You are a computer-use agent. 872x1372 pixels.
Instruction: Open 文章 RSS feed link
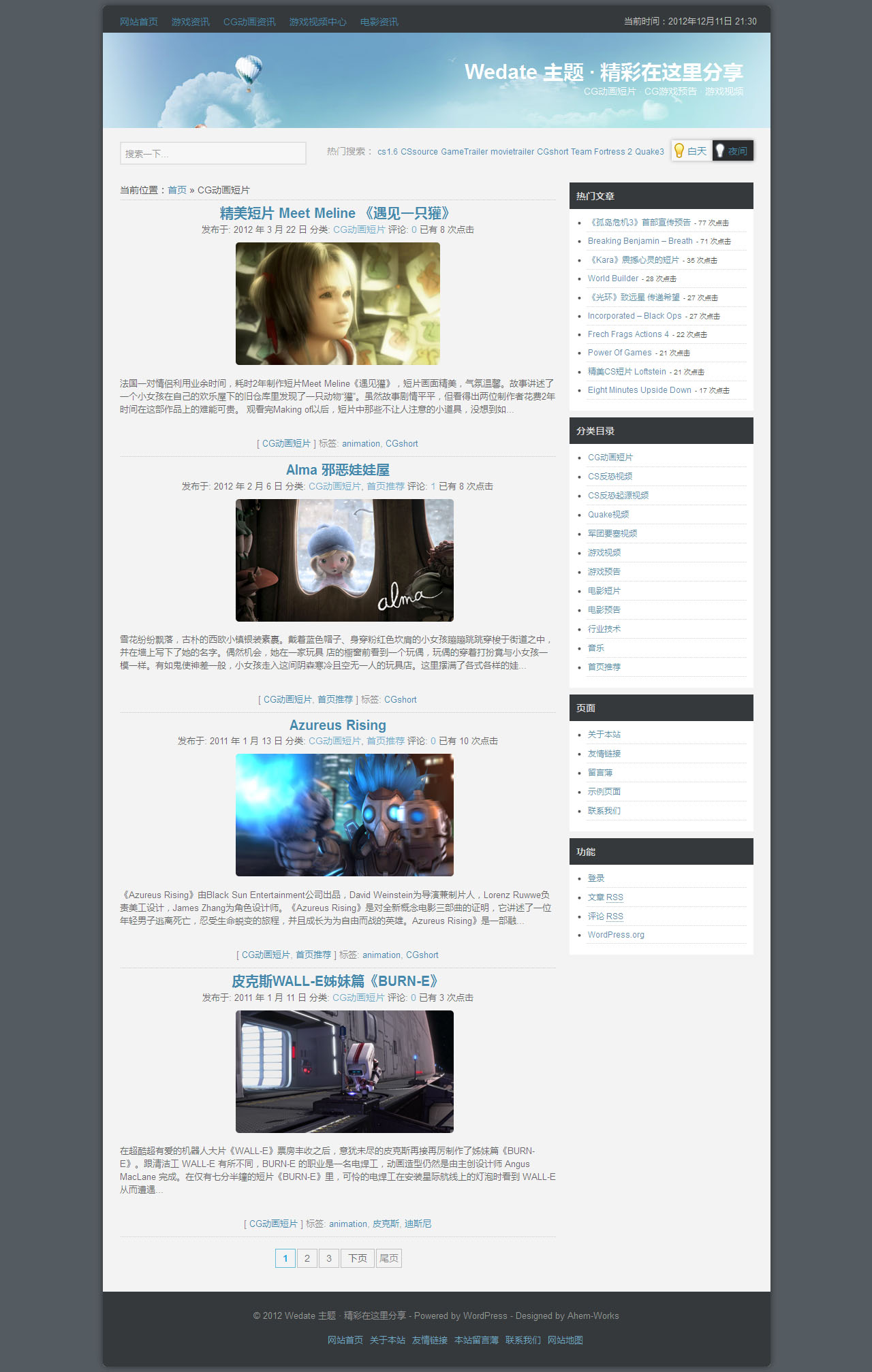606,897
